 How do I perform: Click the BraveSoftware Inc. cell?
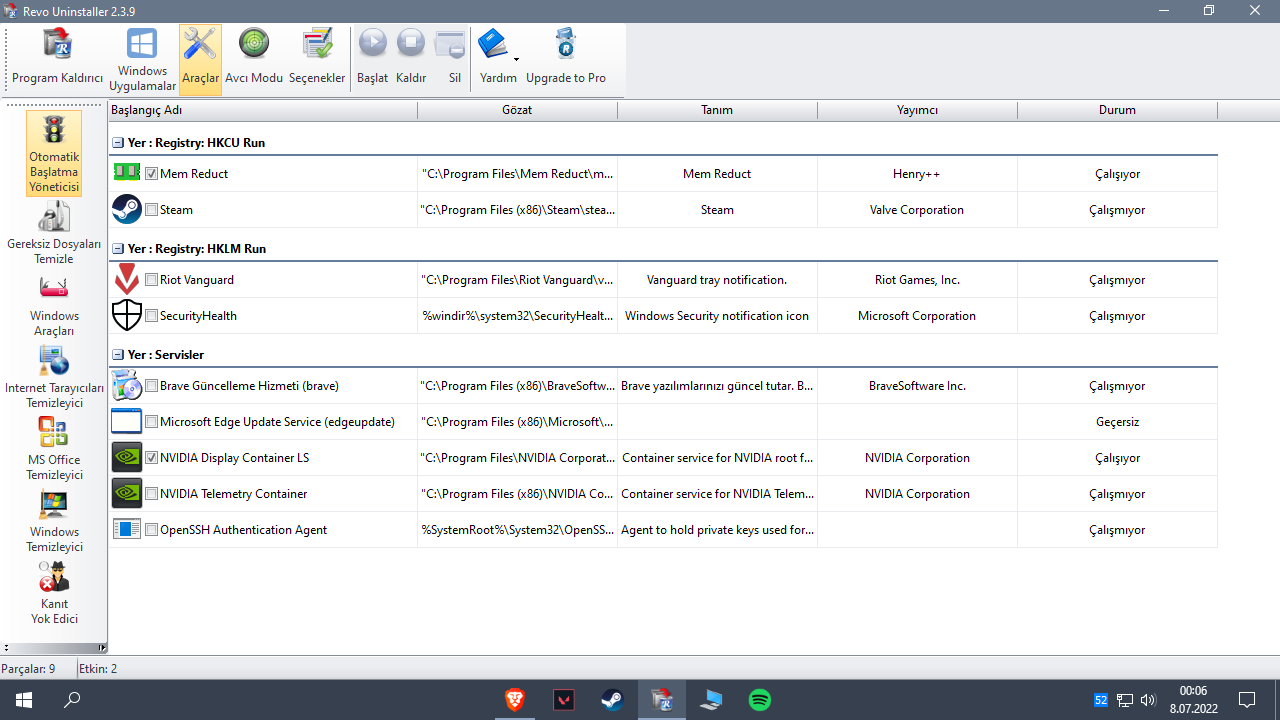click(x=917, y=386)
